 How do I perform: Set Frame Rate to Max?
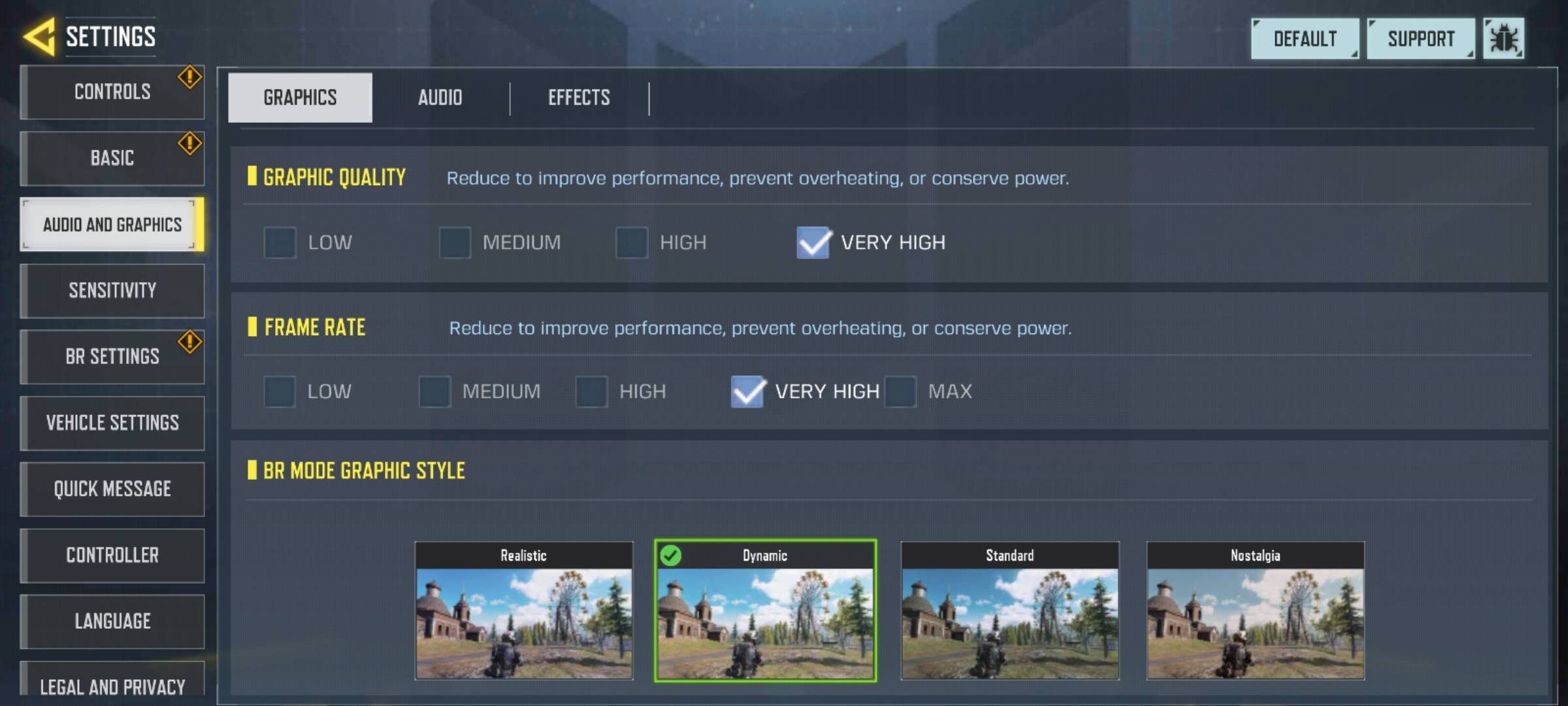click(900, 392)
